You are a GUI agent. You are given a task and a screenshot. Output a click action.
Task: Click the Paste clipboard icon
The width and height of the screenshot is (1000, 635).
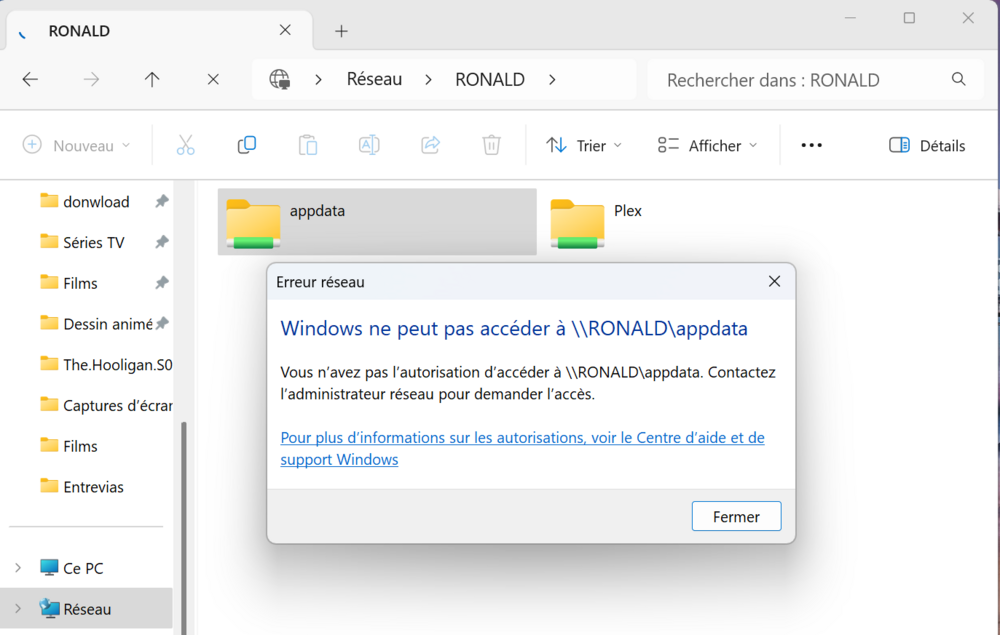[x=308, y=145]
